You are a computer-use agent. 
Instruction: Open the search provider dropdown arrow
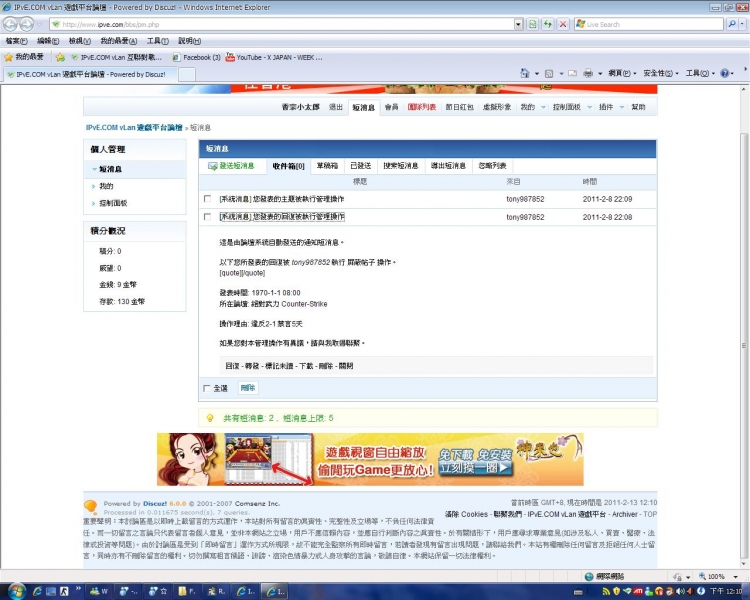click(744, 24)
